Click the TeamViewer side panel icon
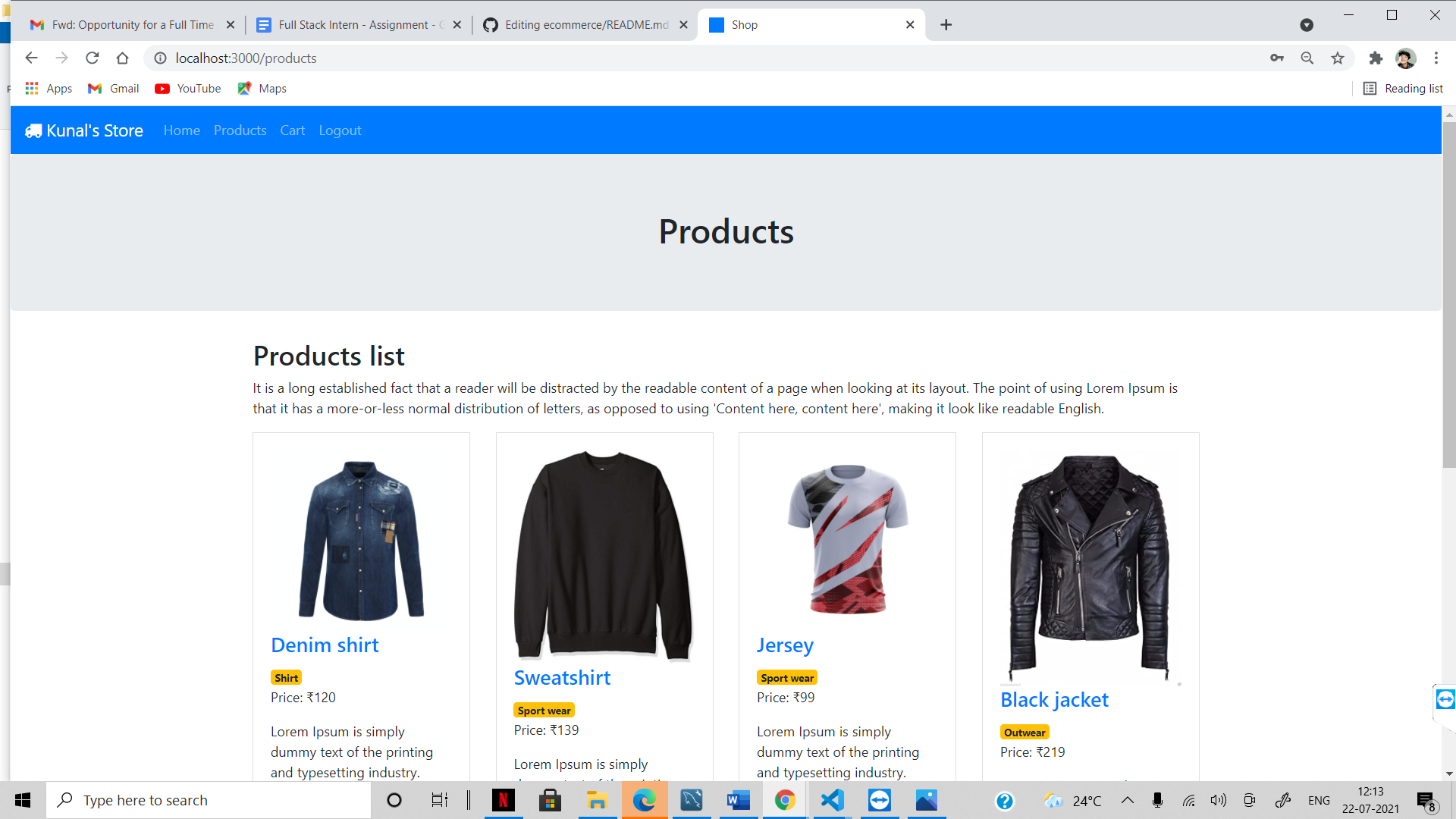 pyautogui.click(x=1445, y=699)
